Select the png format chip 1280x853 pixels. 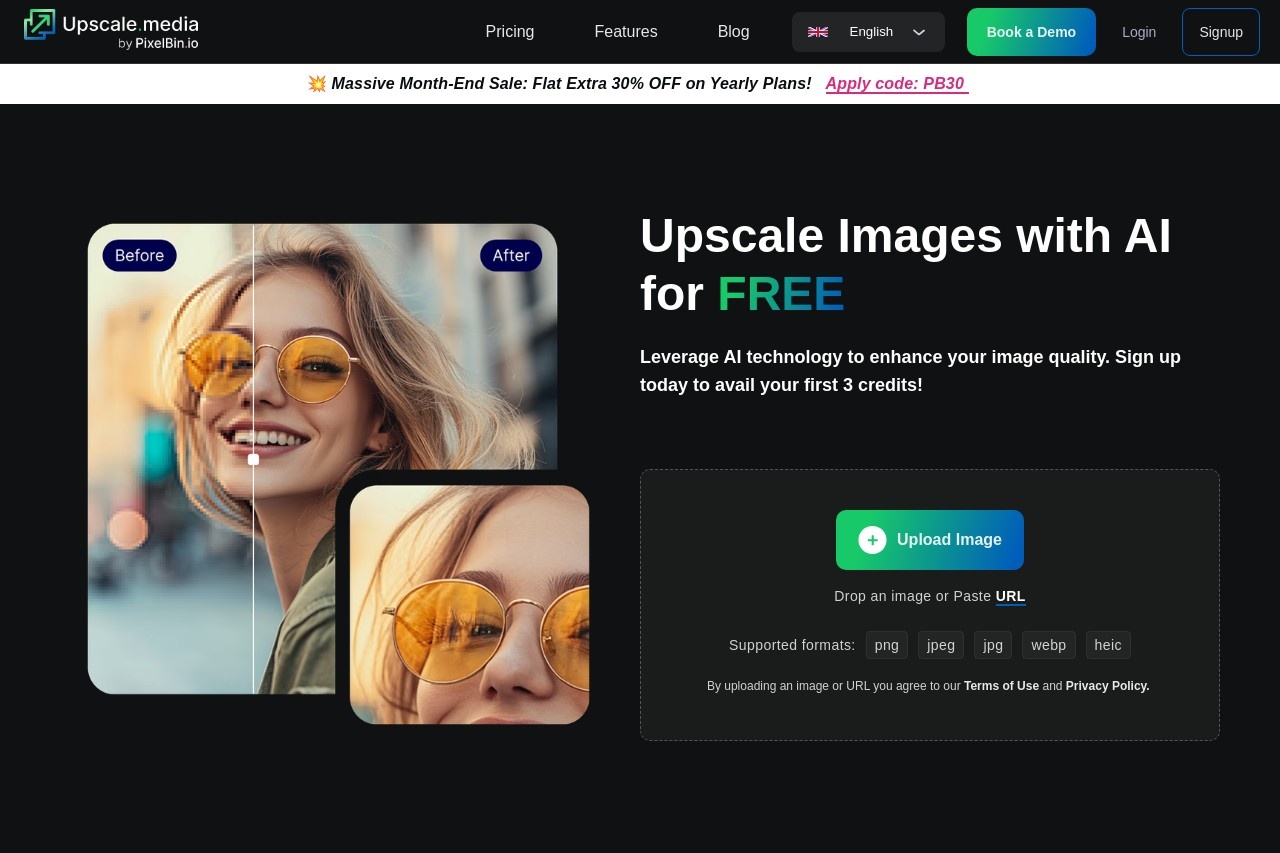pos(886,645)
